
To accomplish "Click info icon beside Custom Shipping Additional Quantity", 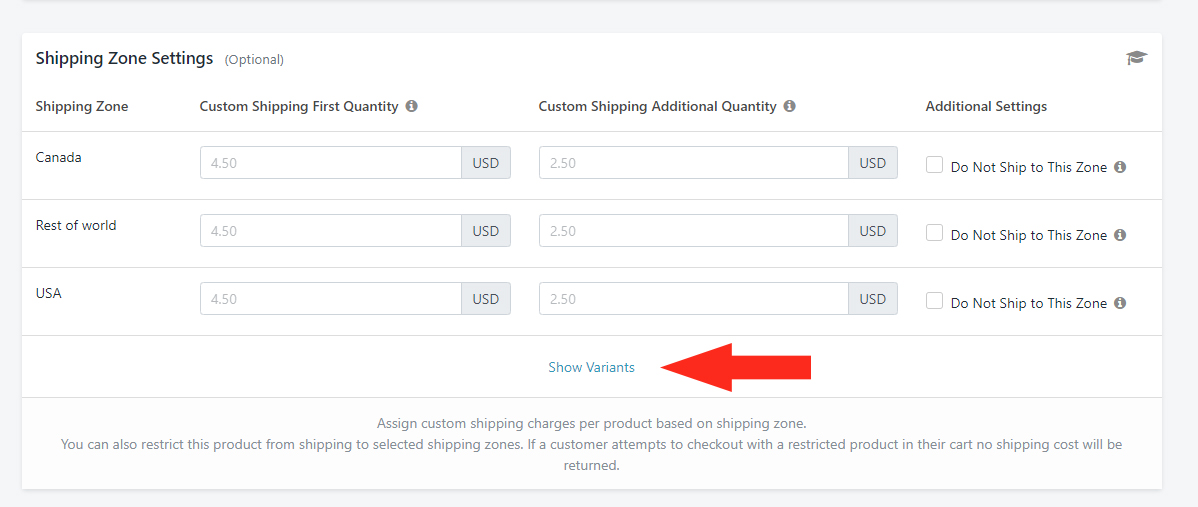I will [789, 106].
